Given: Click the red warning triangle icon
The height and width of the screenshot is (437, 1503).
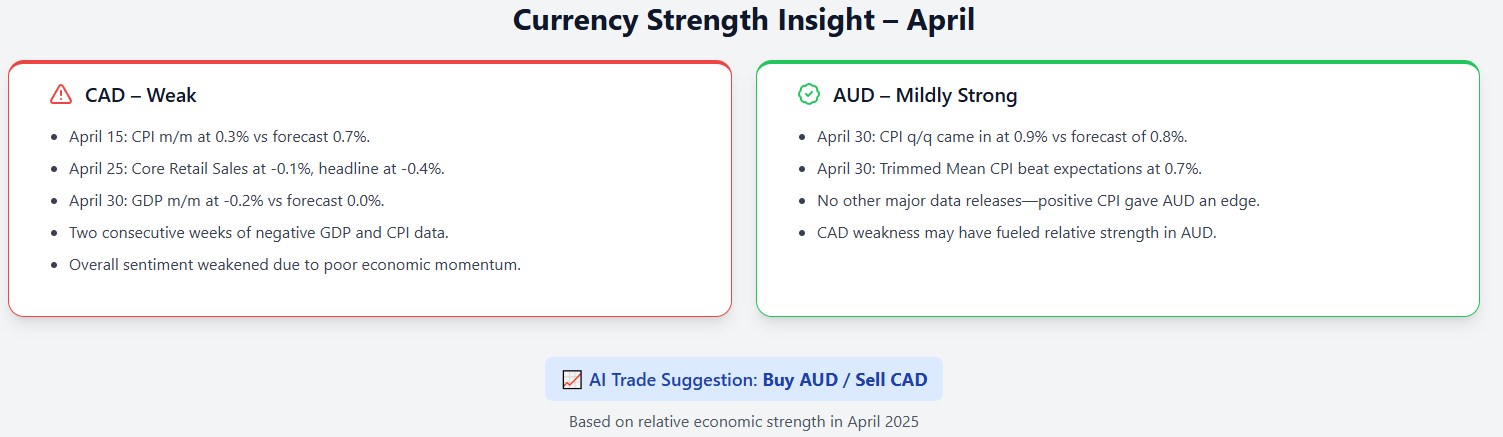Looking at the screenshot, I should (x=61, y=95).
